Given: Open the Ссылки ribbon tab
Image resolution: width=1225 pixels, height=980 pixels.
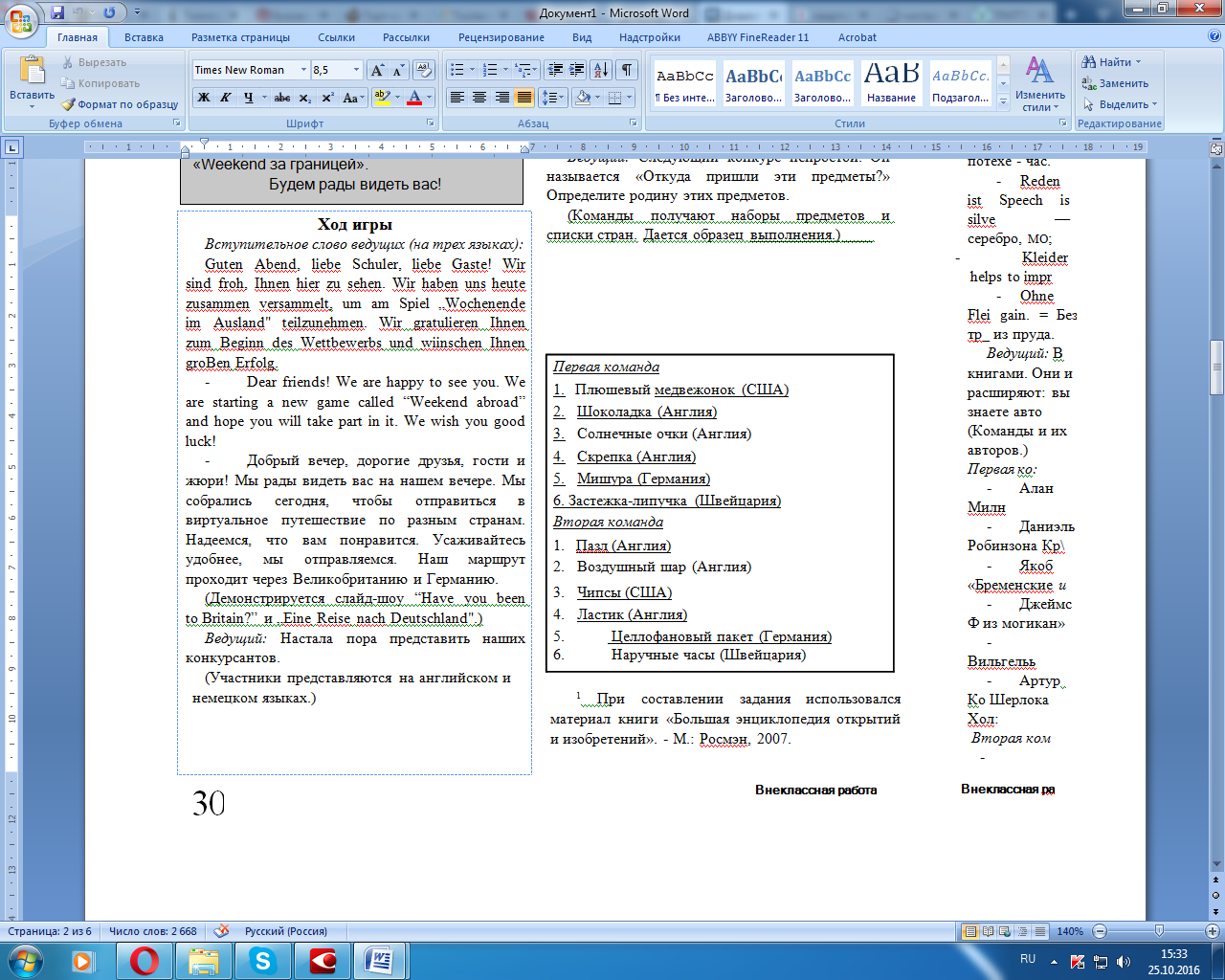Looking at the screenshot, I should coord(337,37).
